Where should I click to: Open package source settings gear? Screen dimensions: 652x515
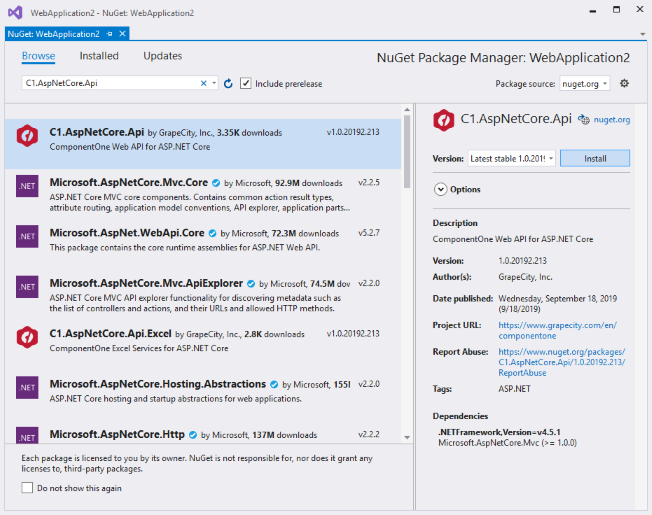[x=624, y=84]
